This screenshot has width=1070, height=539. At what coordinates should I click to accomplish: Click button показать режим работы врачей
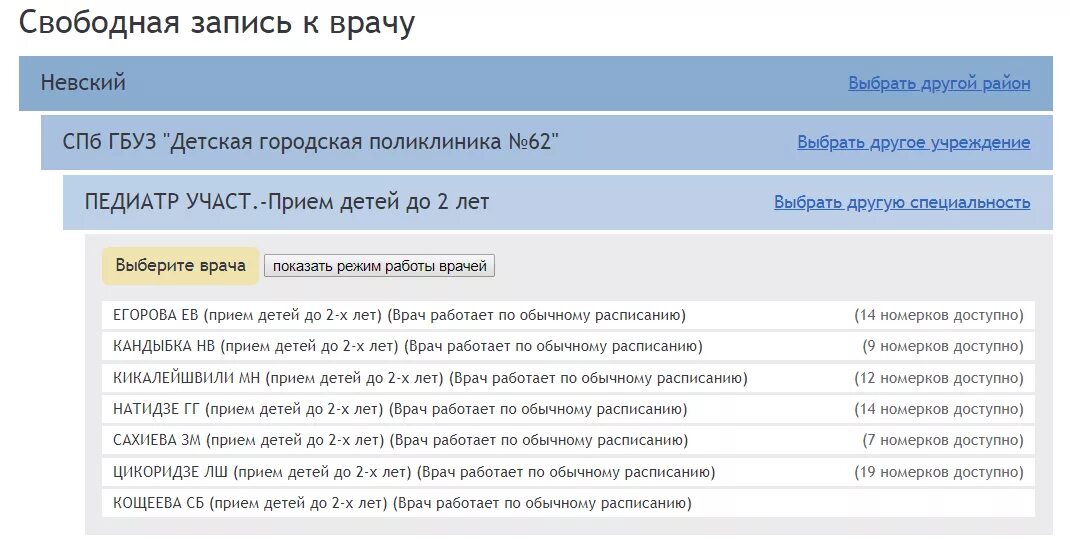pyautogui.click(x=379, y=266)
